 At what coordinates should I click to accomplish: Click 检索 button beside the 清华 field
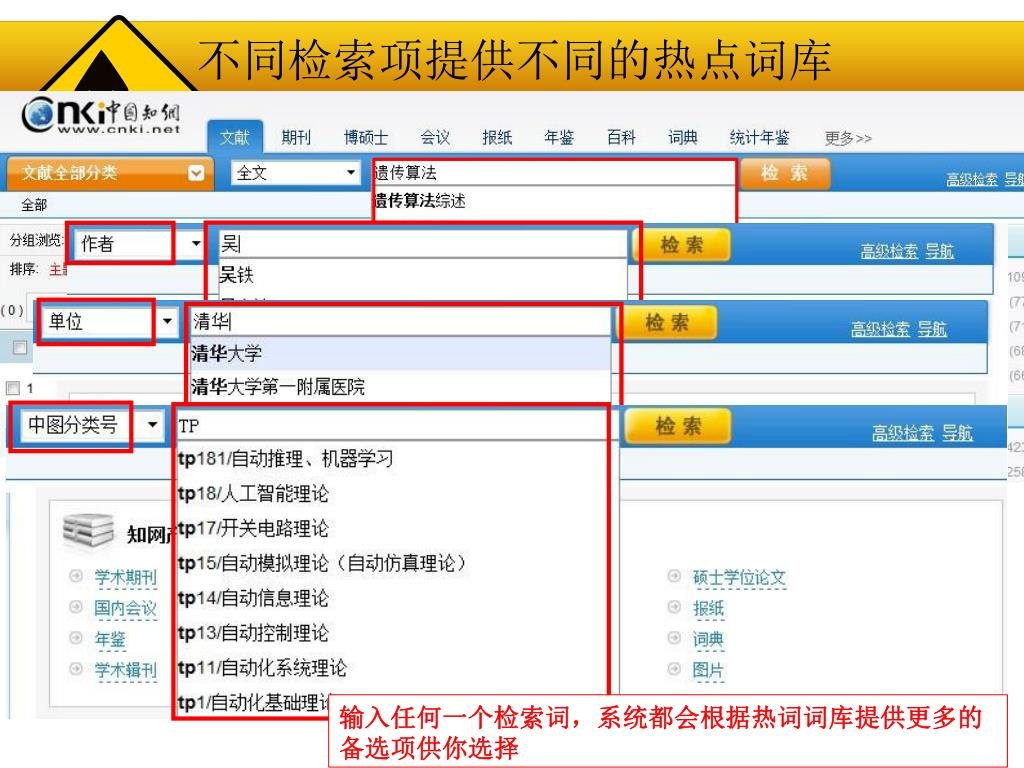667,323
